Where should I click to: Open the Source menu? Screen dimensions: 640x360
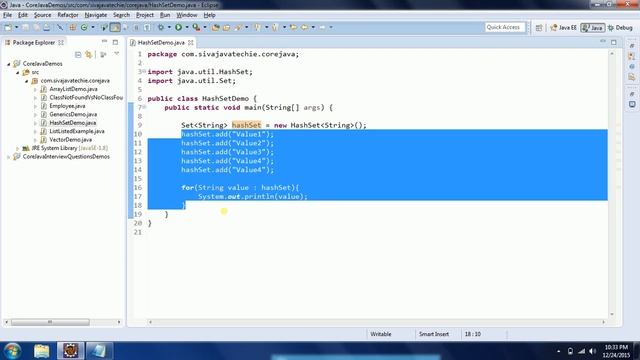click(x=42, y=15)
